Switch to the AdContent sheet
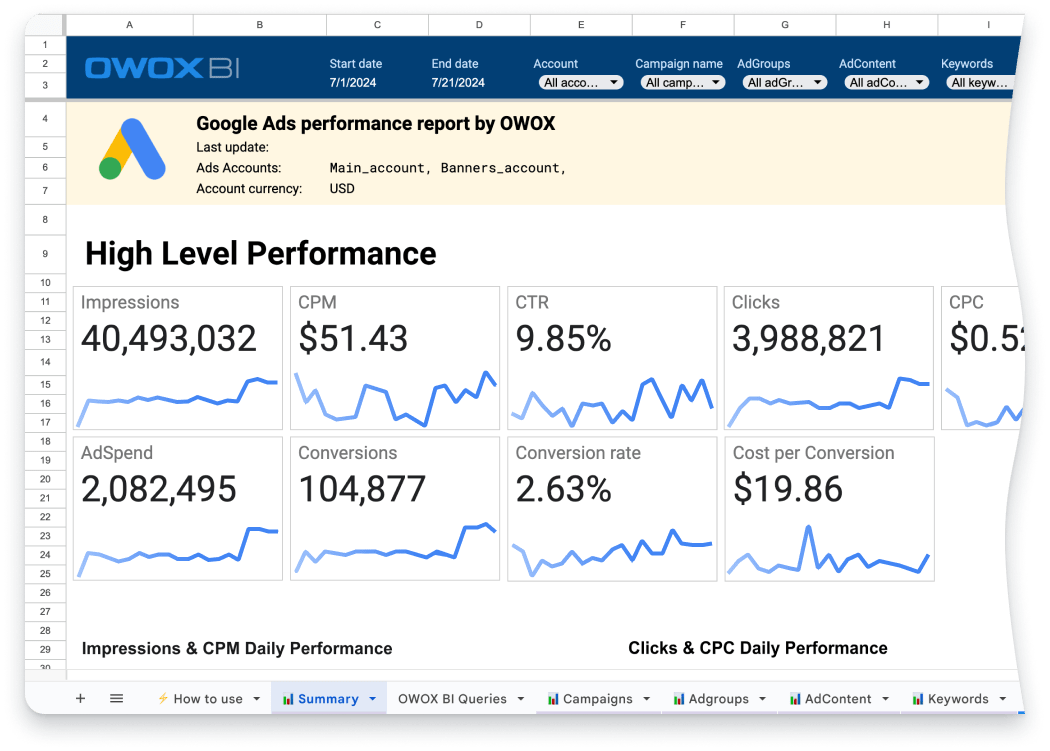 coord(838,699)
